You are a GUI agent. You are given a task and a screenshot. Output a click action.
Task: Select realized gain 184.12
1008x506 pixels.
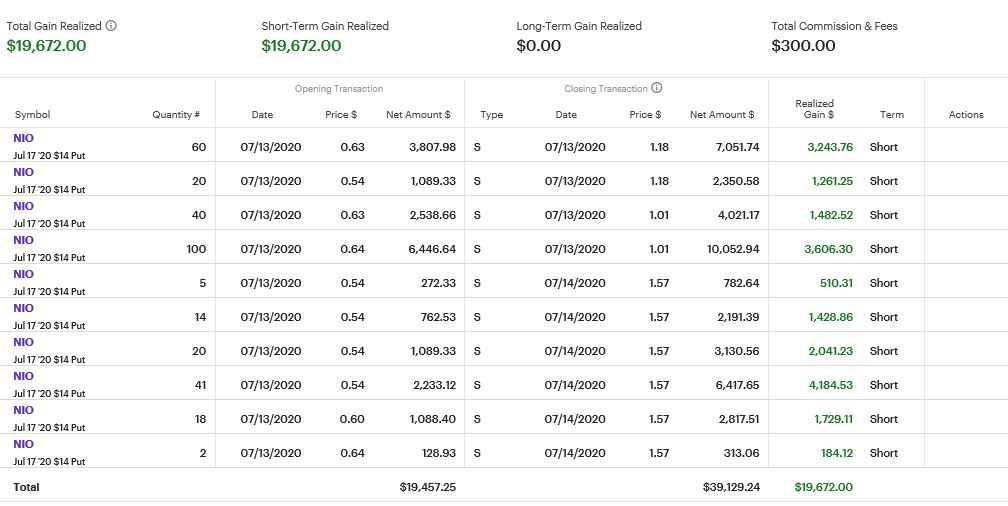pos(837,454)
